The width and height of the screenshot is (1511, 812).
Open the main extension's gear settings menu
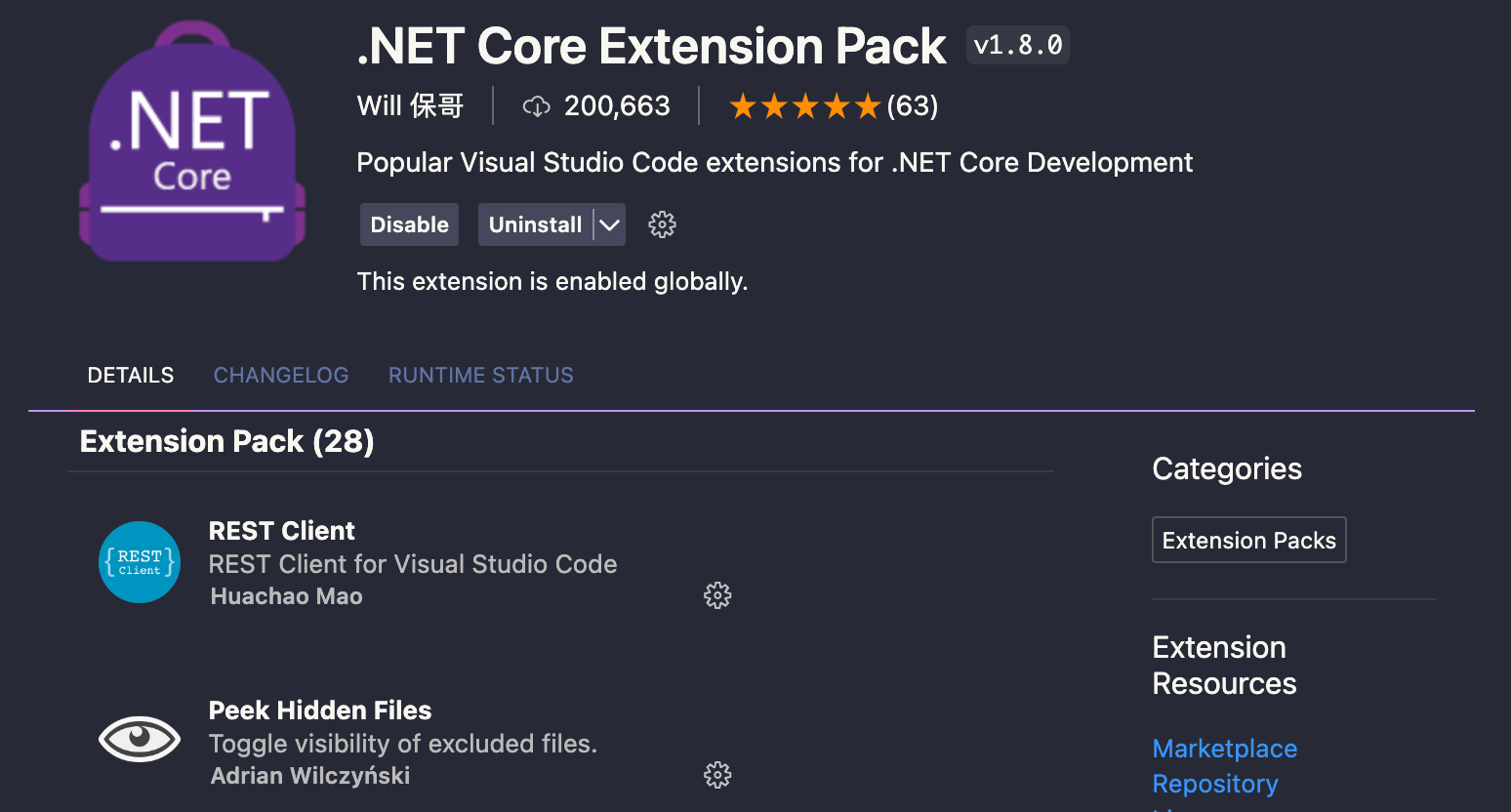(x=662, y=224)
